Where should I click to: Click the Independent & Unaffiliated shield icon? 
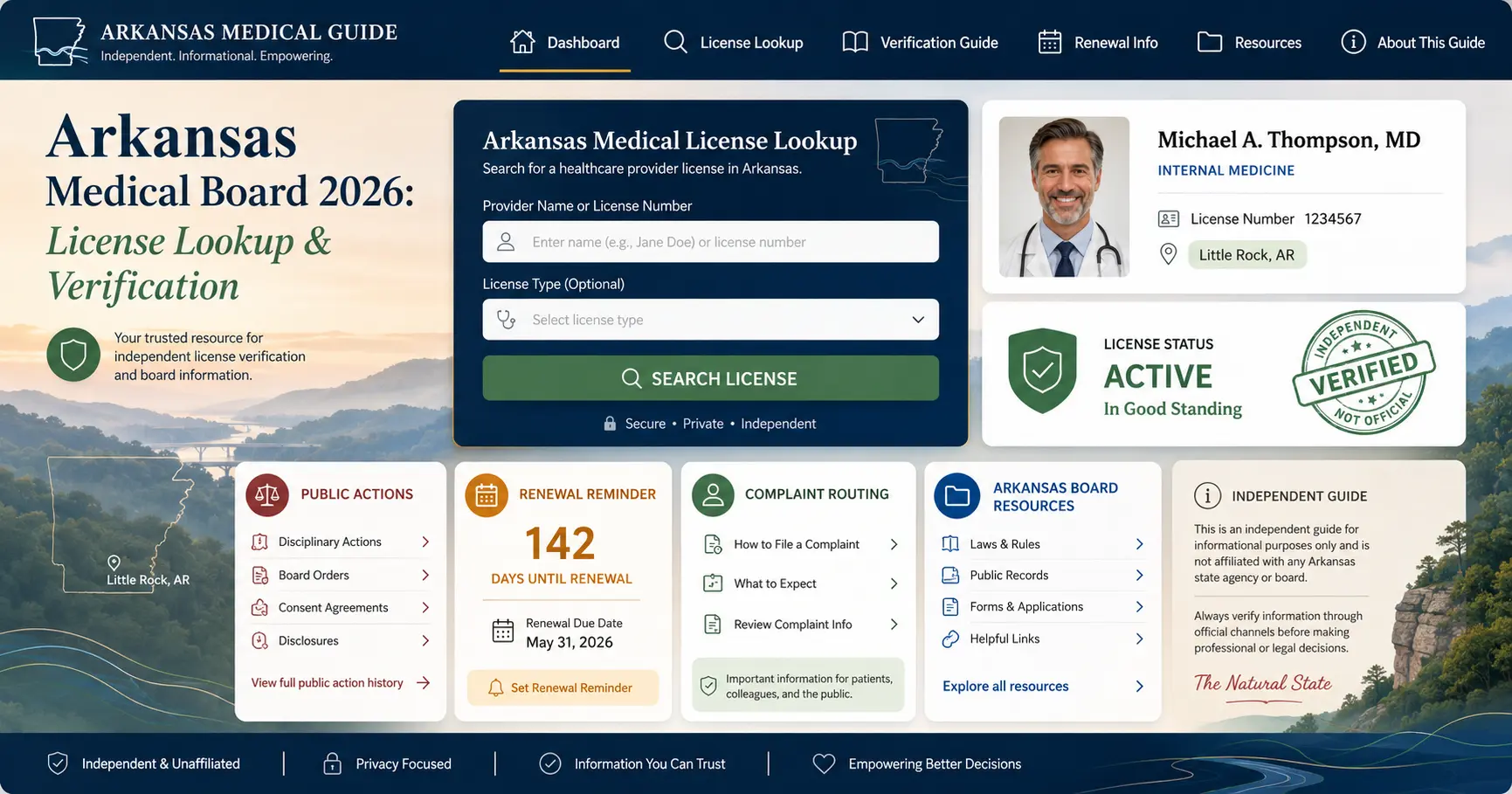[x=58, y=763]
